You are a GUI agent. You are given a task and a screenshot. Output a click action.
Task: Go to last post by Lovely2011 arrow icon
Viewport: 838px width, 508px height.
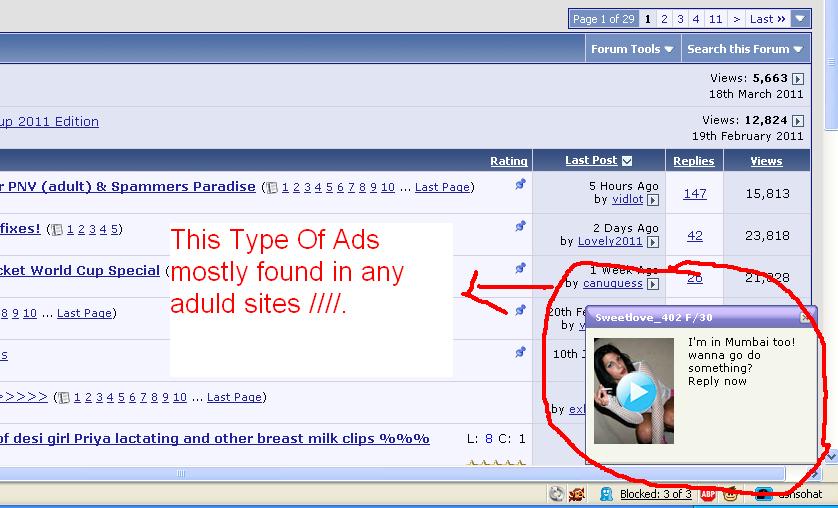pyautogui.click(x=653, y=242)
